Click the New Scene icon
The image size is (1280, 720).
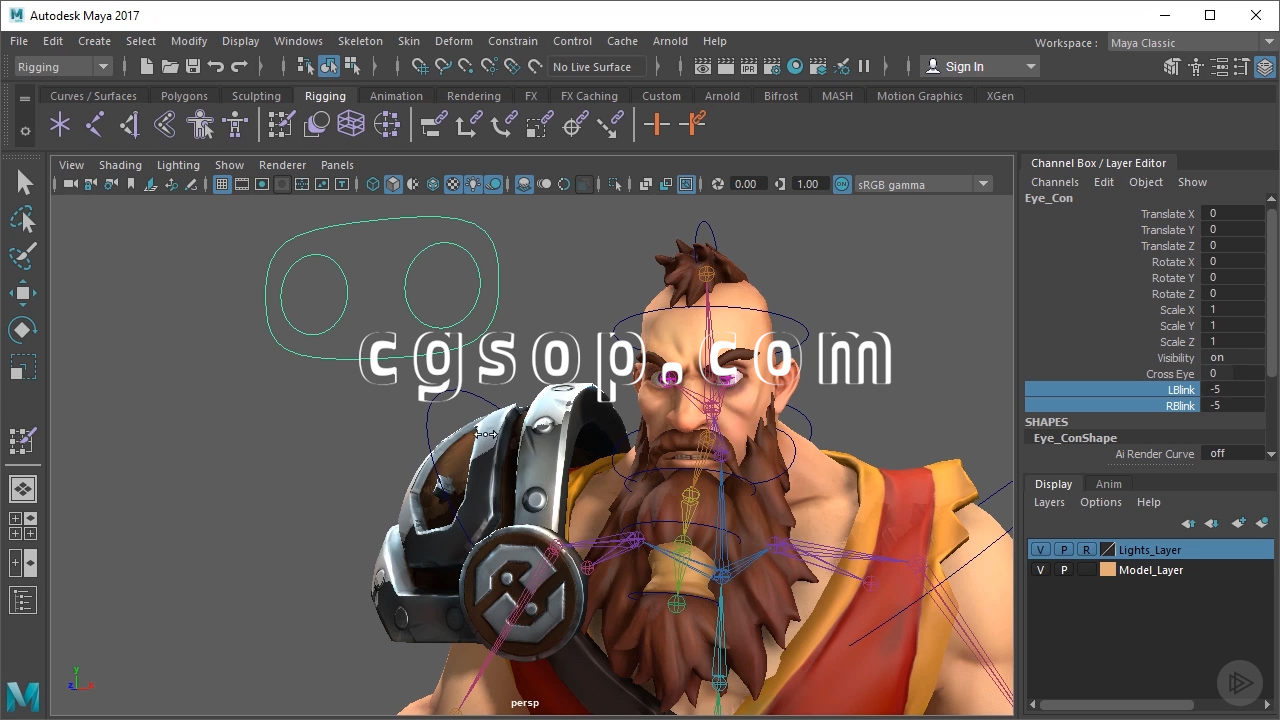[x=147, y=67]
